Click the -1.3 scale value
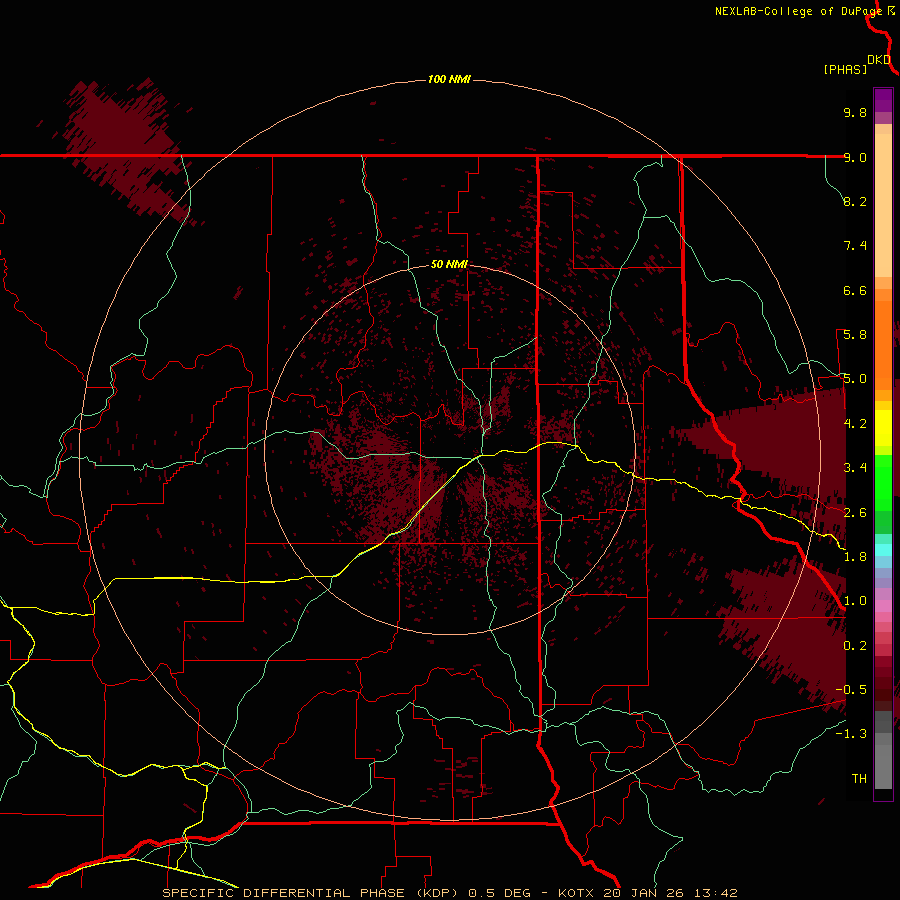The image size is (900, 900). [851, 734]
